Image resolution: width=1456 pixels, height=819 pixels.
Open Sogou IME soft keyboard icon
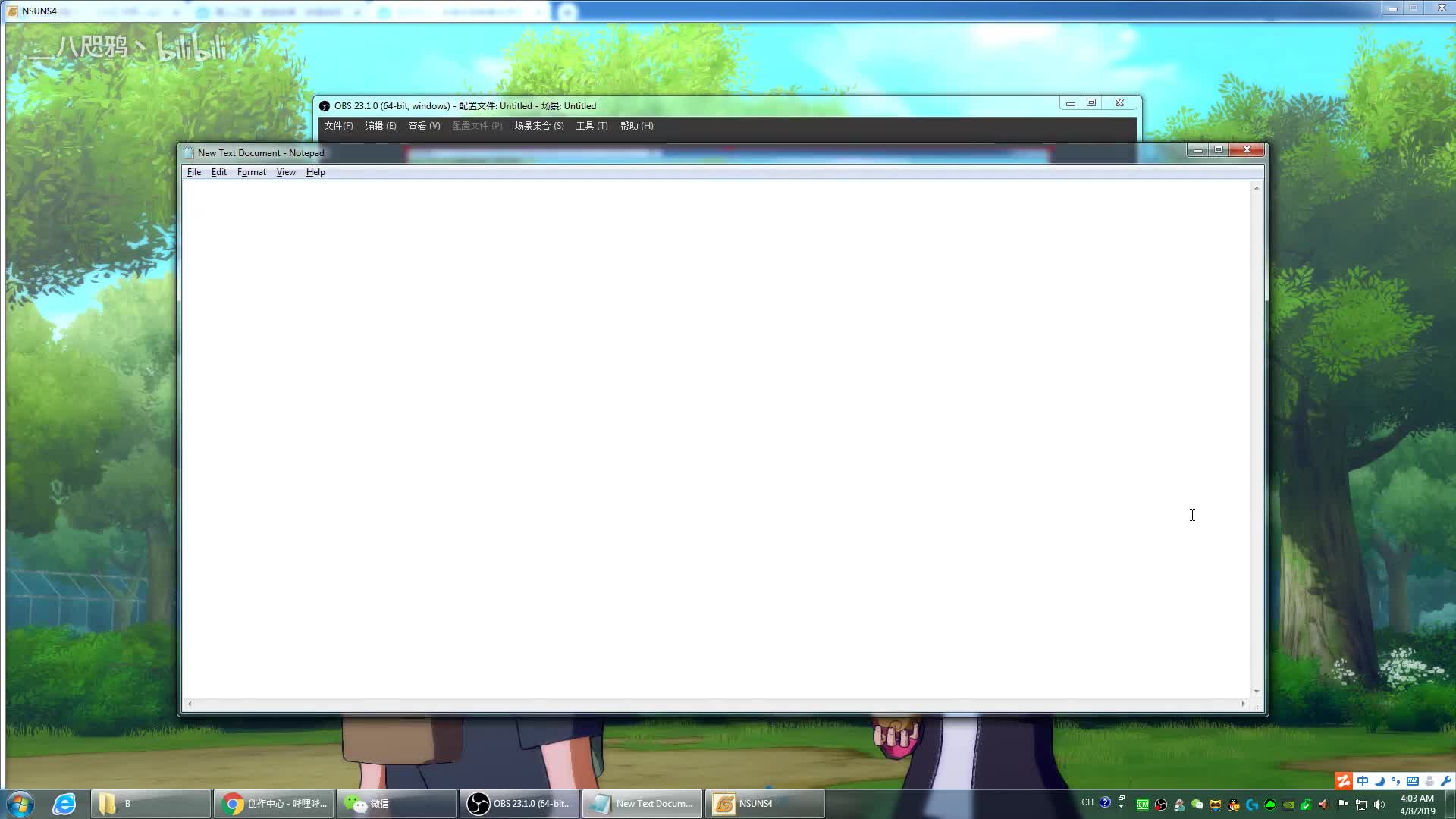click(x=1412, y=781)
